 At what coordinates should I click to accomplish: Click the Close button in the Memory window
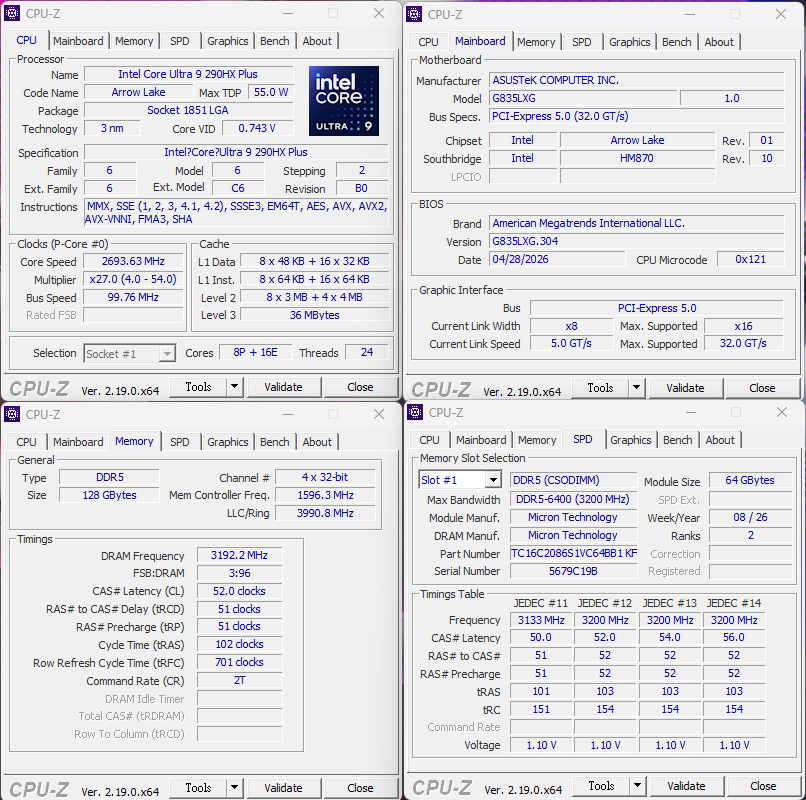tap(360, 788)
